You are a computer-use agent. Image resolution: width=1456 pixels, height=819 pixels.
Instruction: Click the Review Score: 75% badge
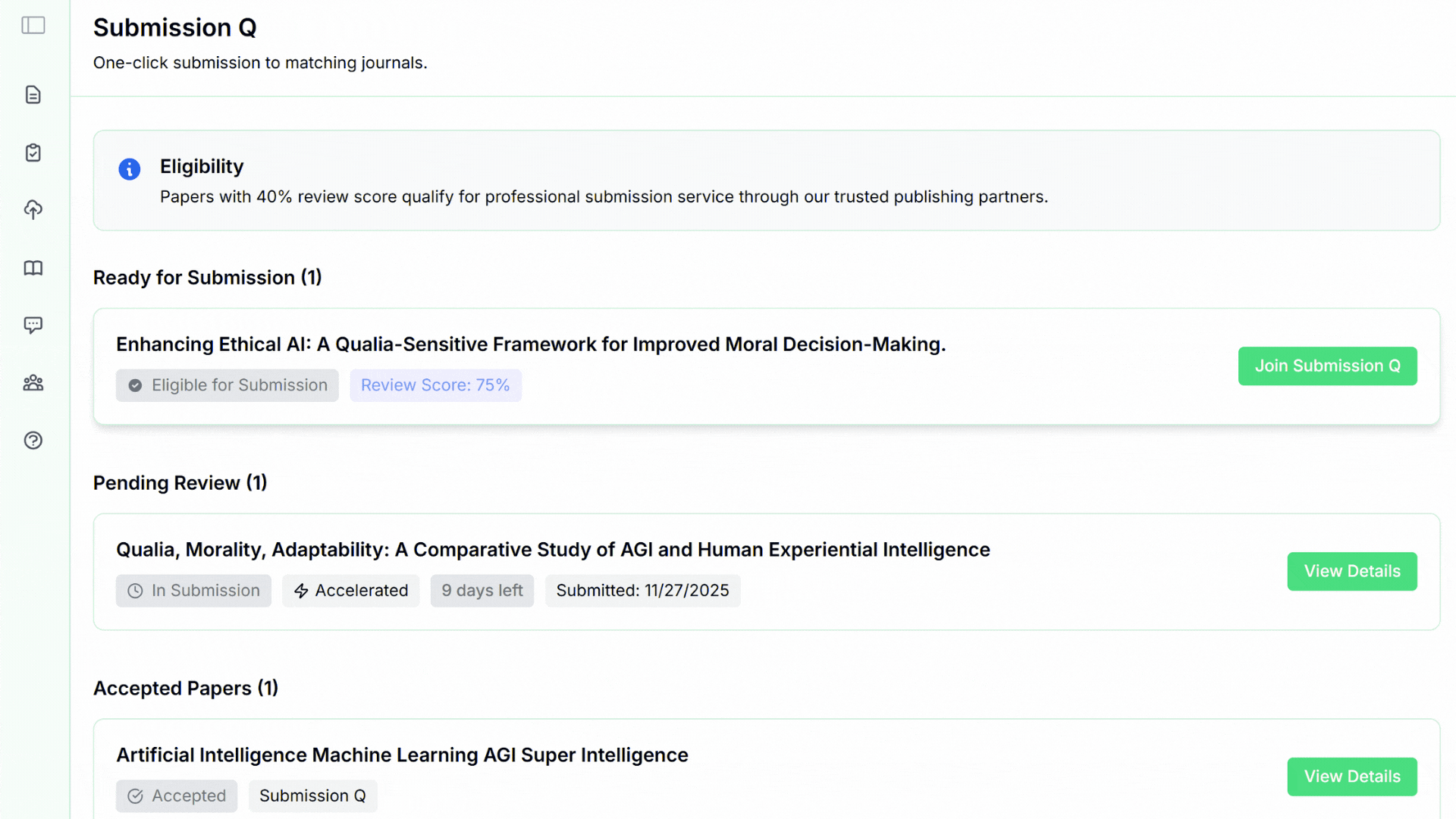[435, 385]
